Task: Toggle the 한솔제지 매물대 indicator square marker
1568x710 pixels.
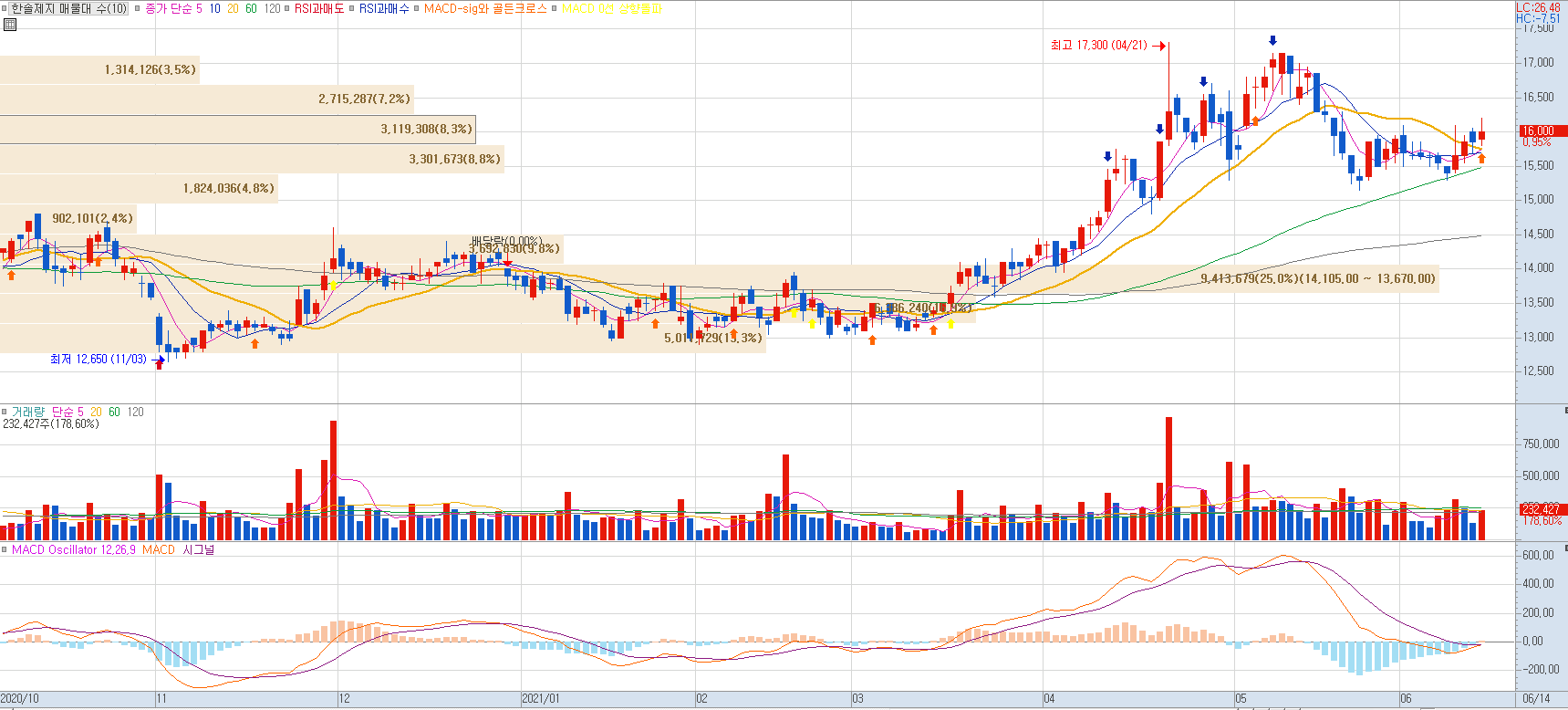Action: (x=5, y=8)
